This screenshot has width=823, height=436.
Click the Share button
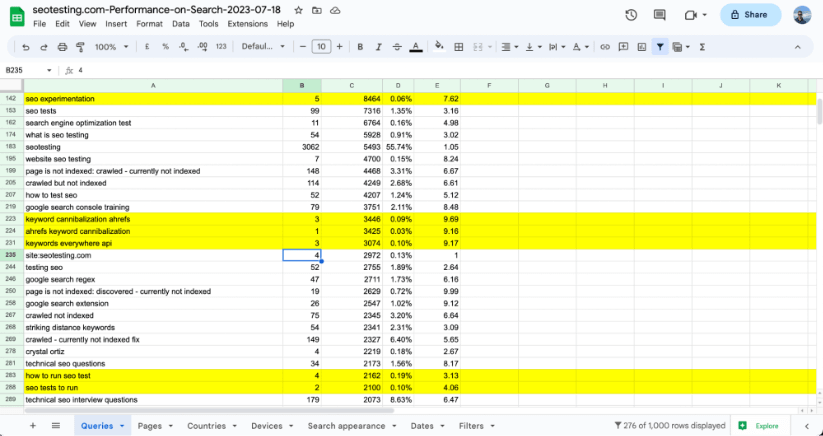click(x=751, y=15)
